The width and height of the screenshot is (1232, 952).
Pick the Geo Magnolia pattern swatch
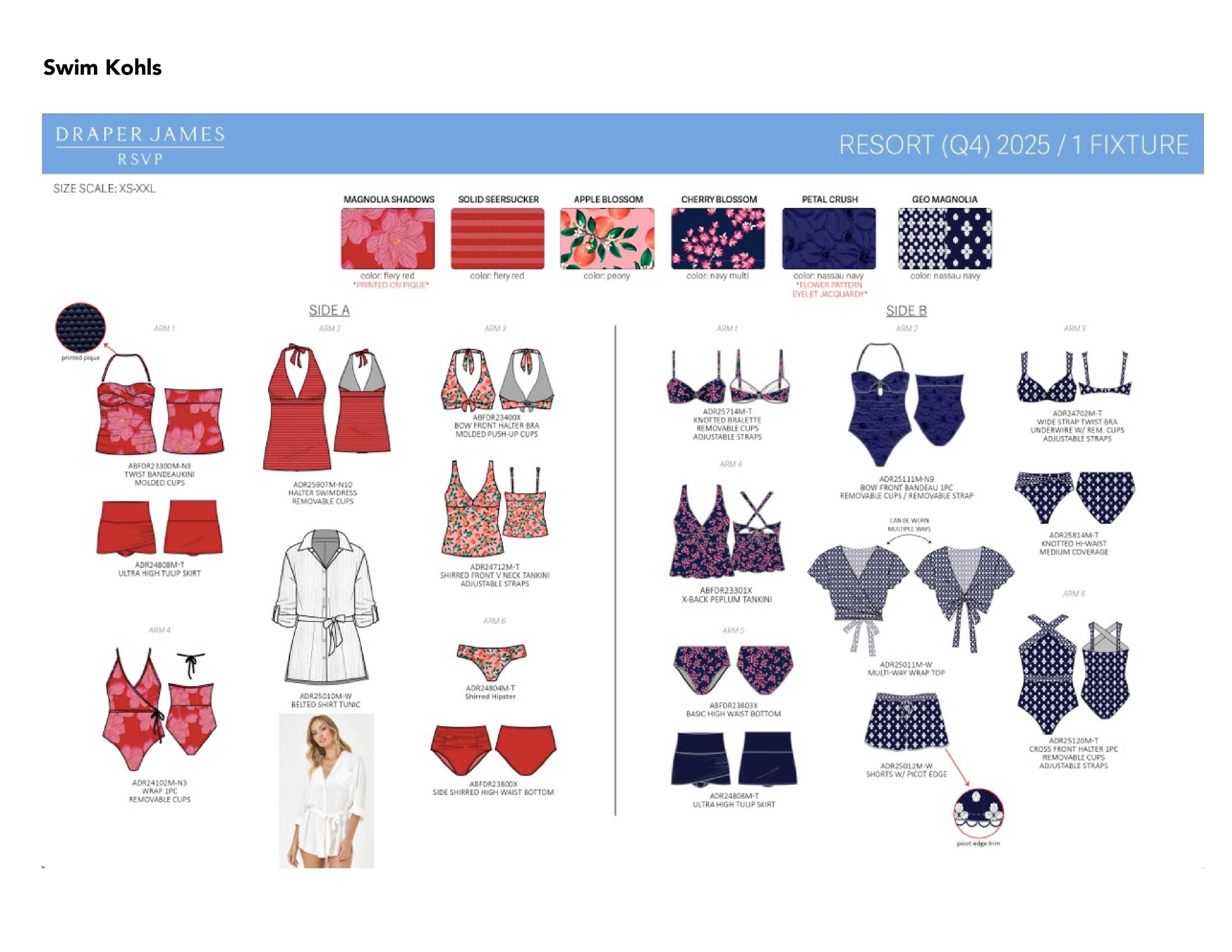tap(945, 238)
